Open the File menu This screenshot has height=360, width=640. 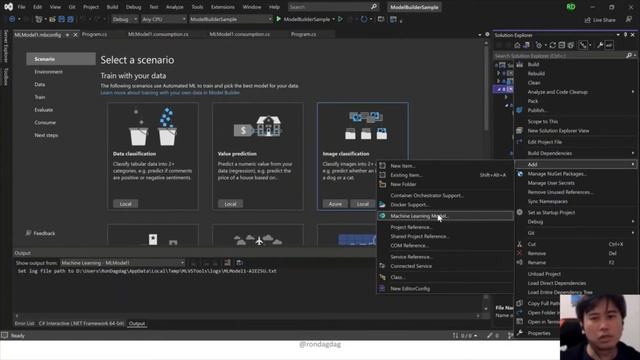pyautogui.click(x=21, y=7)
